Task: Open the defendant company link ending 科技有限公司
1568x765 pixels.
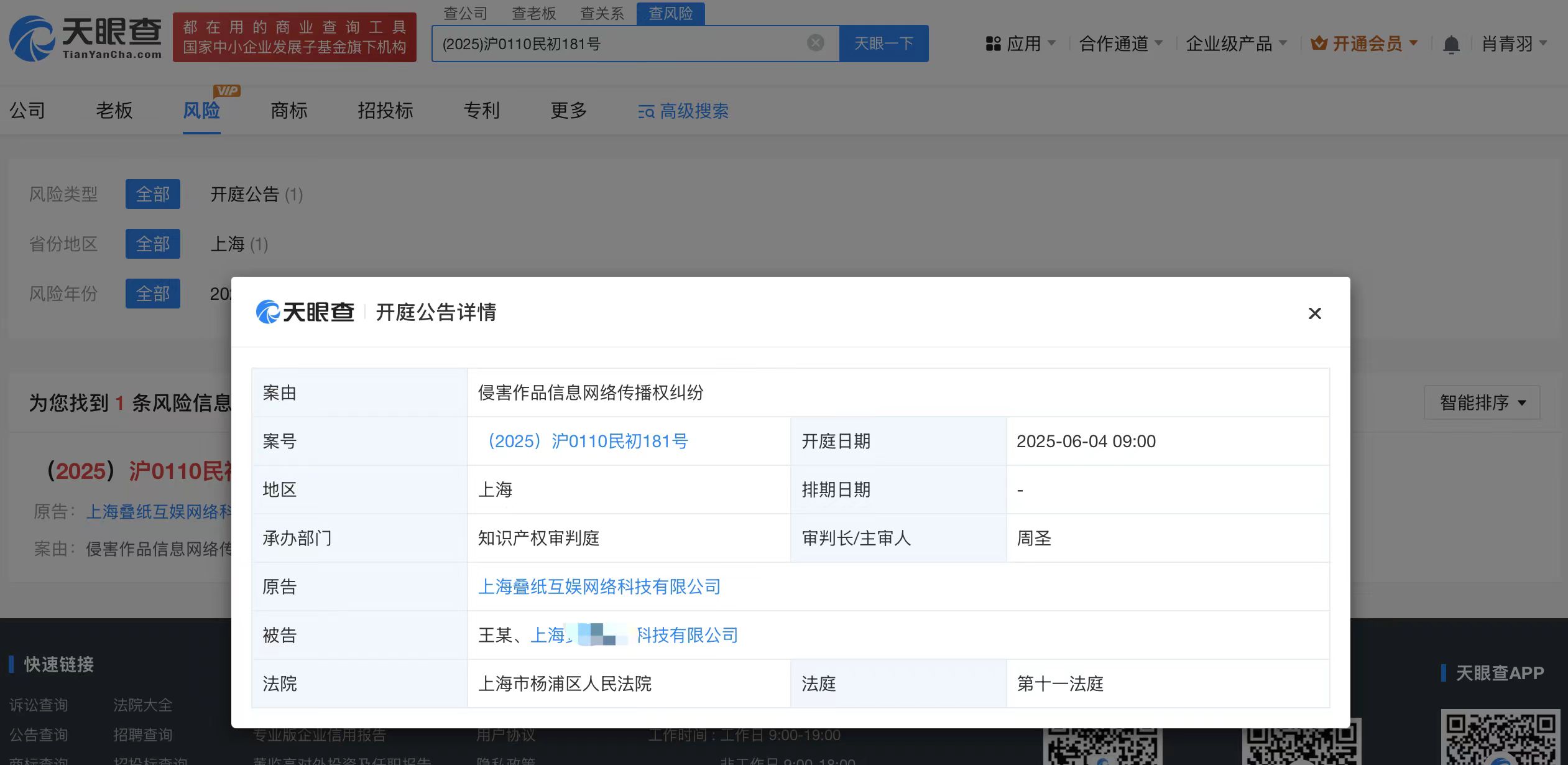Action: tap(634, 635)
